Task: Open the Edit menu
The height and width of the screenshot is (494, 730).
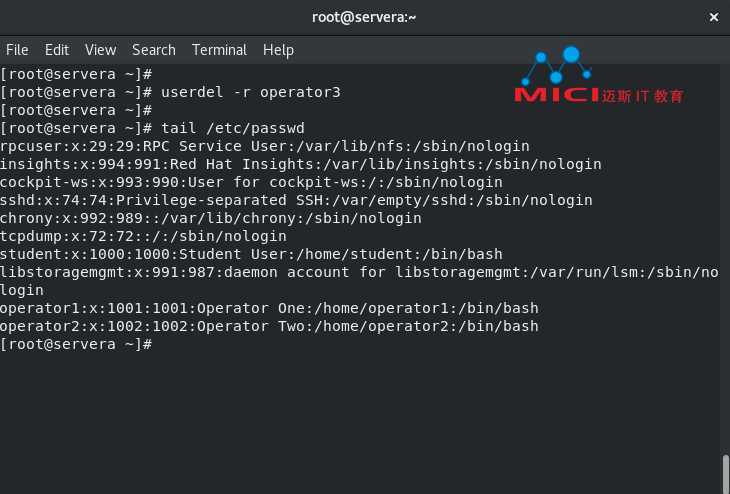Action: 57,50
